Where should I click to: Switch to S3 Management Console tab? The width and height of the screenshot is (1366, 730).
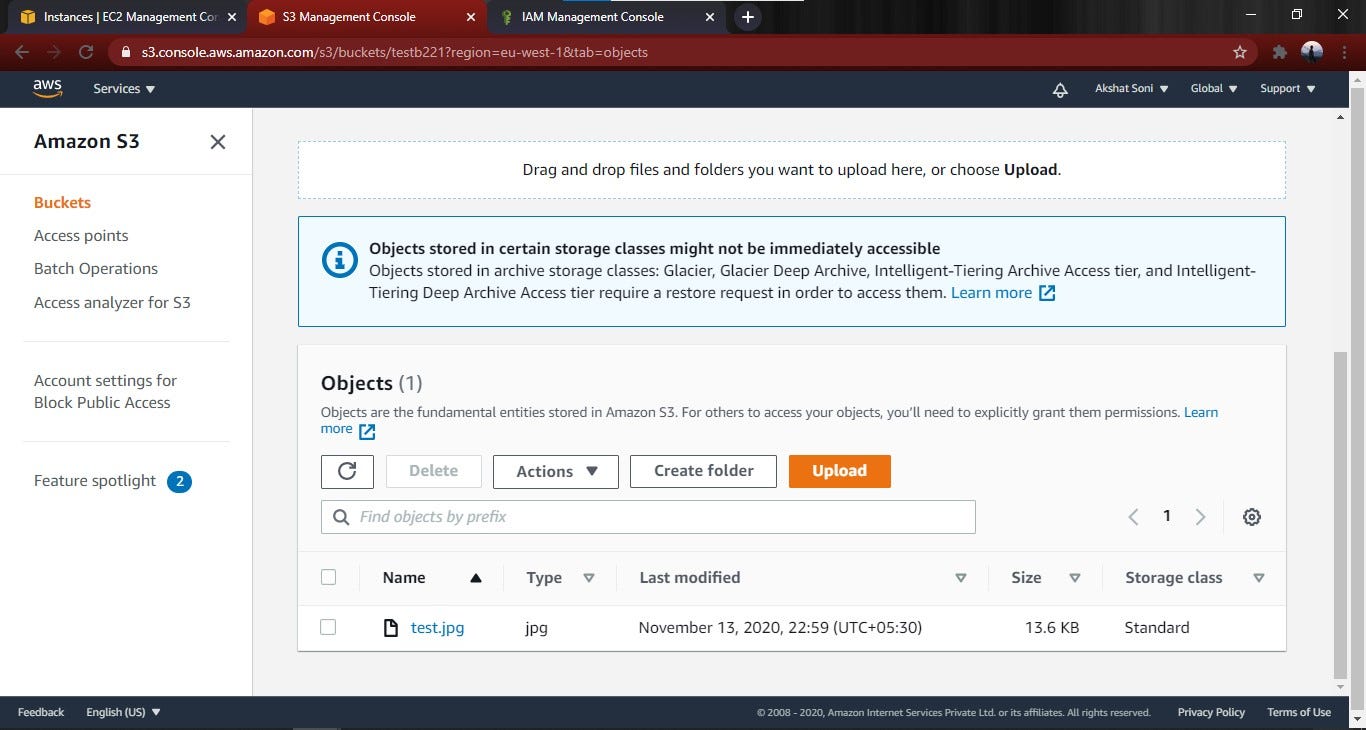[x=366, y=17]
